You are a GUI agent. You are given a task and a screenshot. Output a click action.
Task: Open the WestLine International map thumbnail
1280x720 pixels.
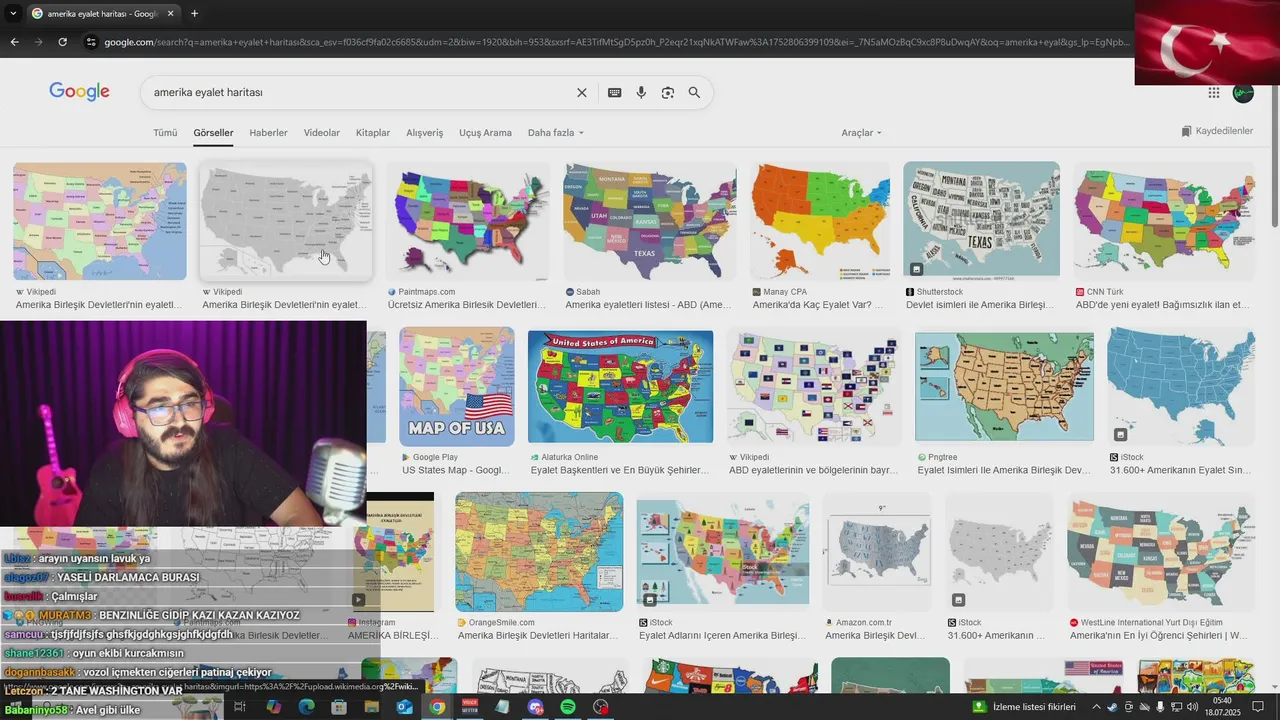(x=1161, y=552)
